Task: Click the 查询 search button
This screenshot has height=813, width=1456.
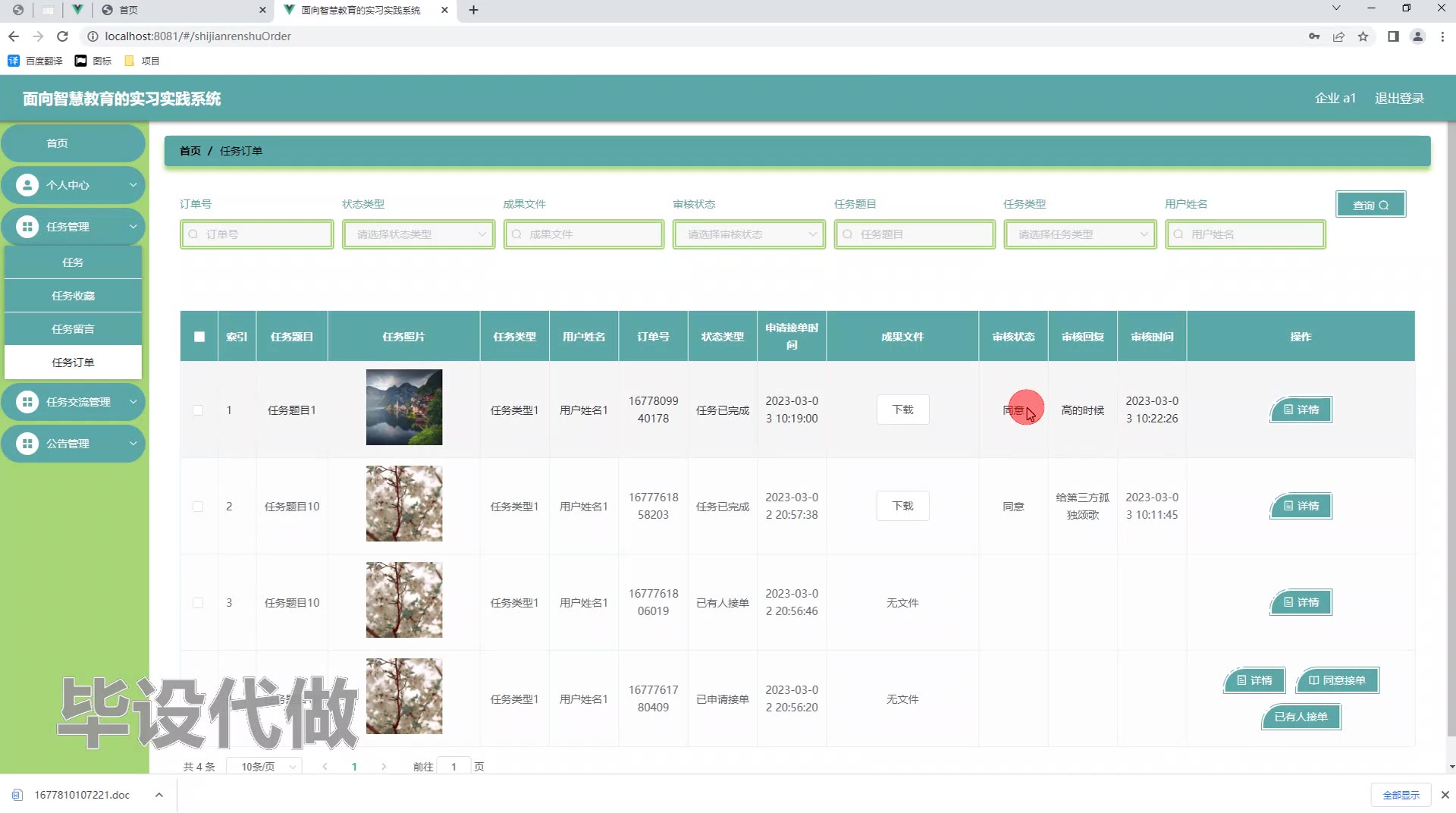Action: coord(1370,205)
